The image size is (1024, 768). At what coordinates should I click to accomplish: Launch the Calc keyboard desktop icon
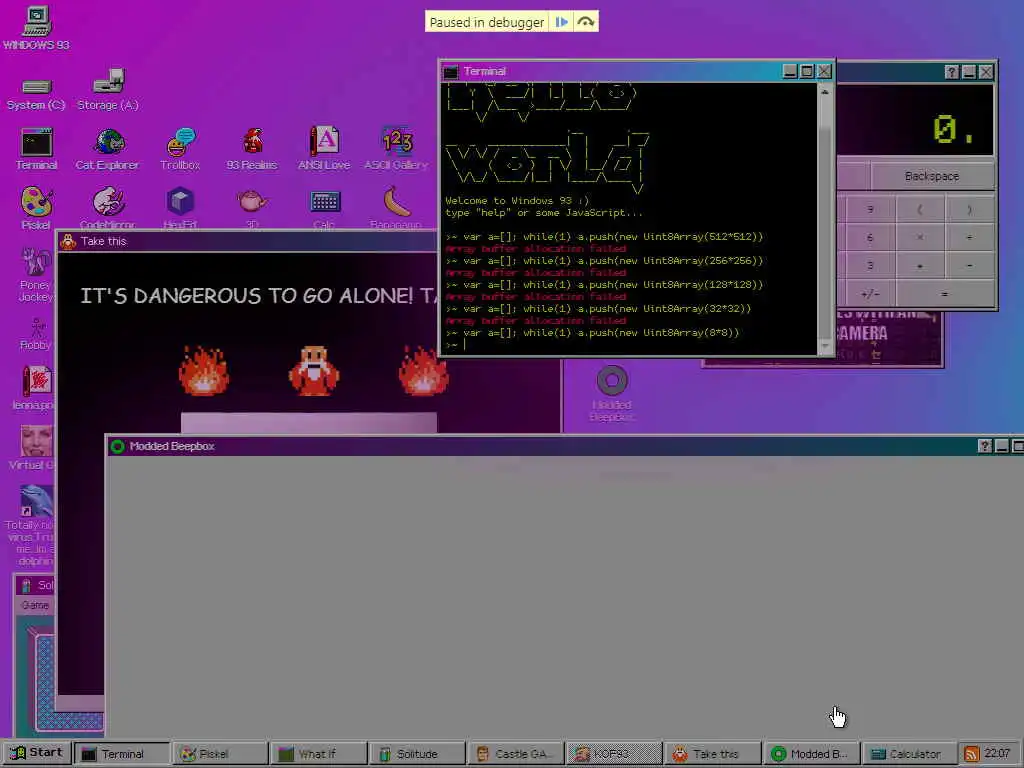click(x=325, y=208)
